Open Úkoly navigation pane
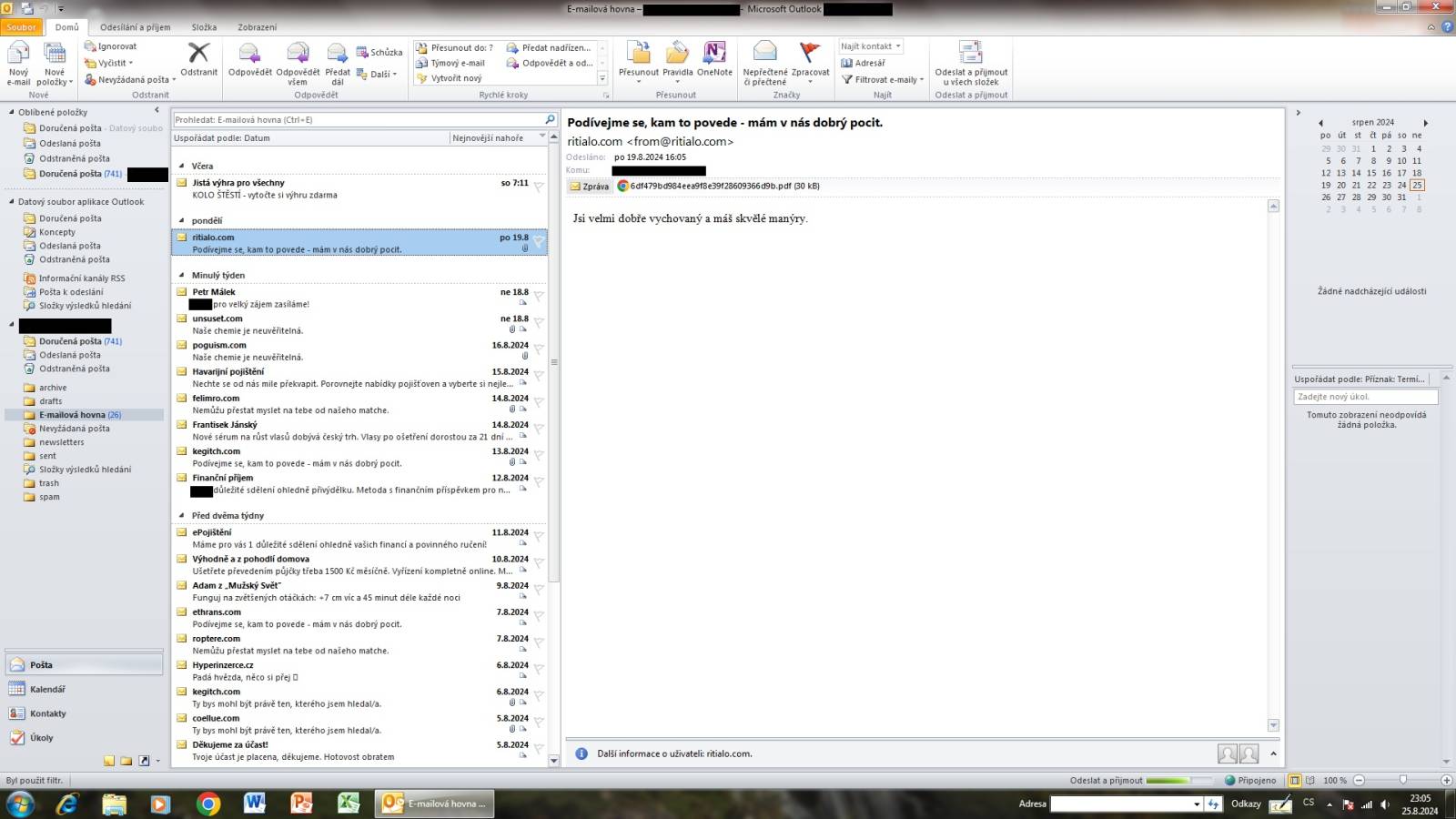 point(86,738)
